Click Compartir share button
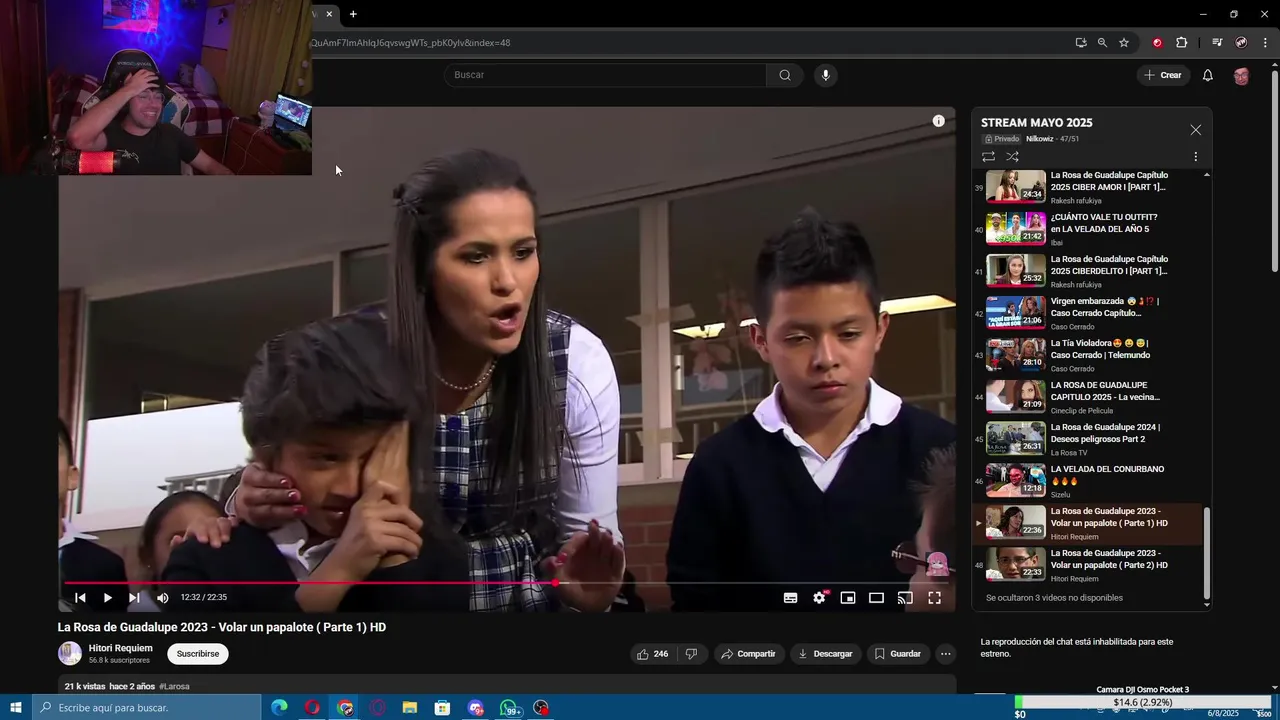 pos(749,654)
